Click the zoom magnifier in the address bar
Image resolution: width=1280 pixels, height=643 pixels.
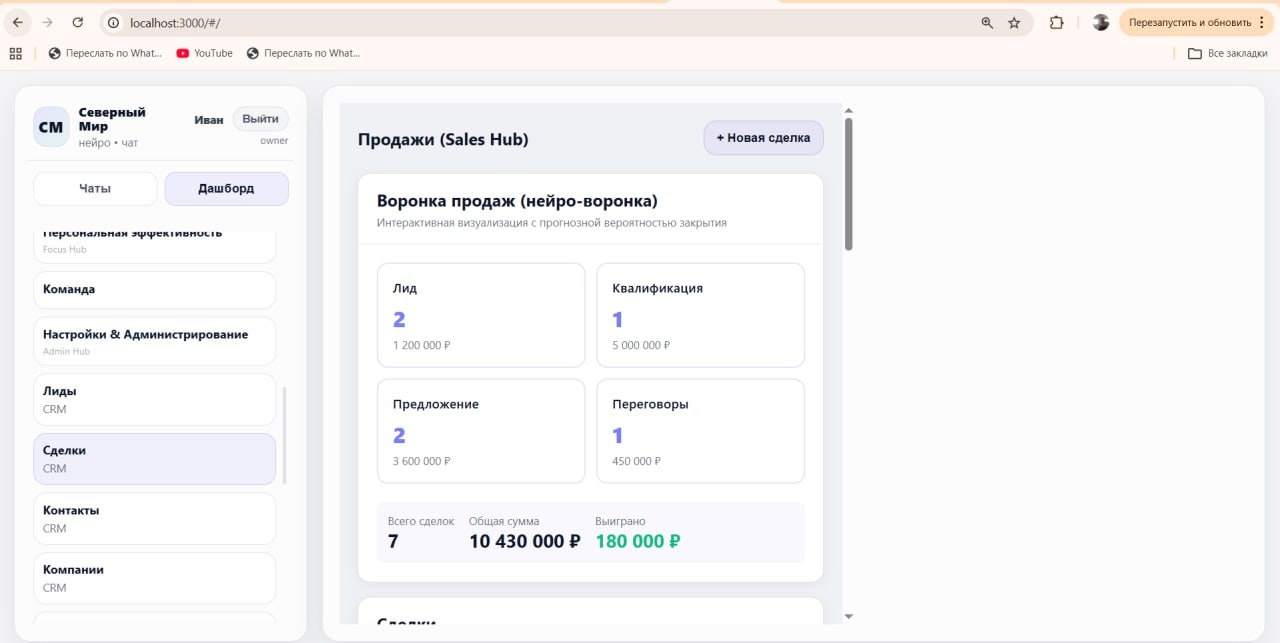988,21
